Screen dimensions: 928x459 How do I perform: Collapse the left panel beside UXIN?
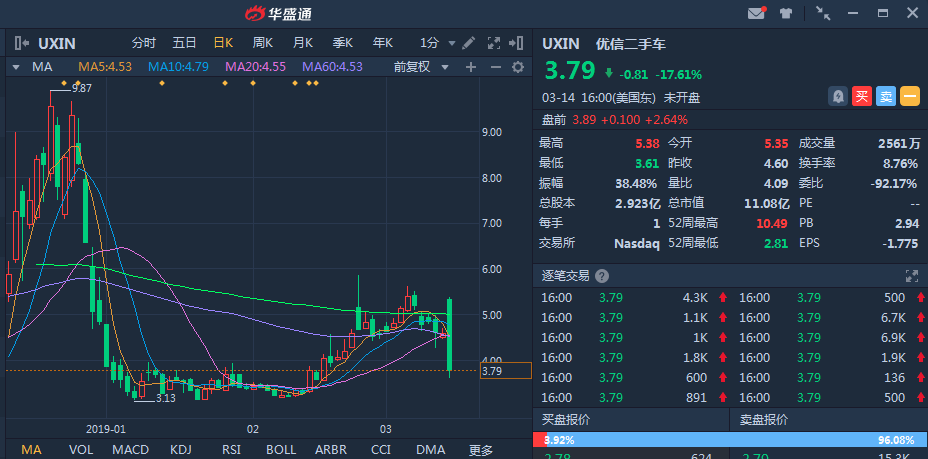21,43
